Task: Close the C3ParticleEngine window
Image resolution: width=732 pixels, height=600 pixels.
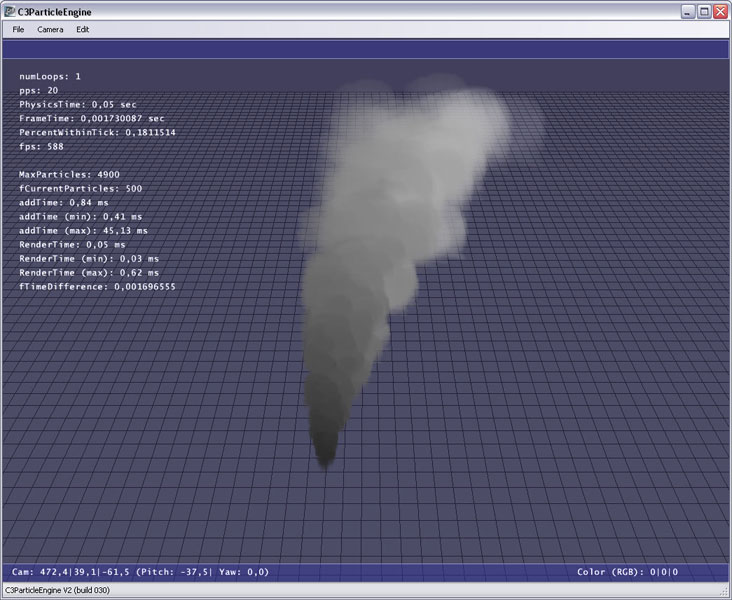Action: click(x=720, y=11)
